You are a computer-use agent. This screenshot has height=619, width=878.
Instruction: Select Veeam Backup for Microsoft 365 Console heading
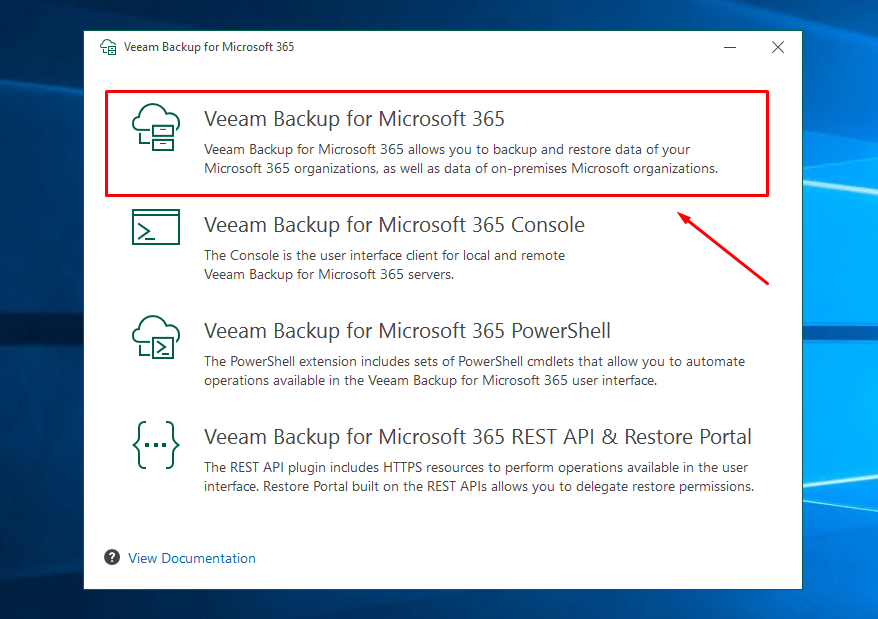pyautogui.click(x=394, y=225)
